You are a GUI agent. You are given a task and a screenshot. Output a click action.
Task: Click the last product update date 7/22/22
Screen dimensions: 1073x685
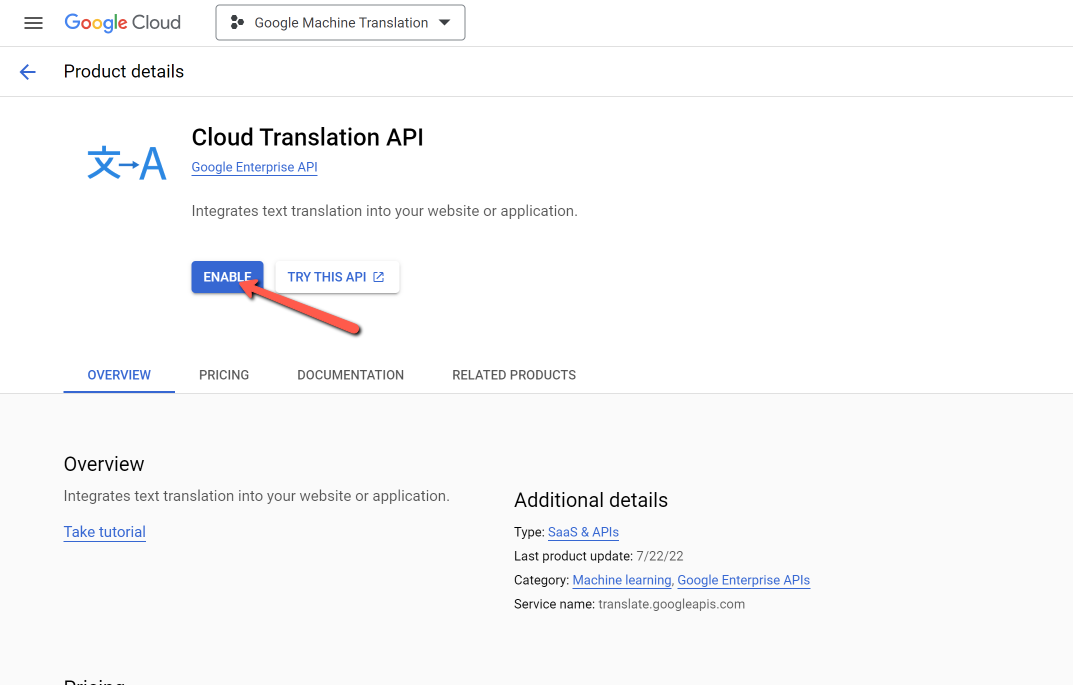pyautogui.click(x=660, y=556)
